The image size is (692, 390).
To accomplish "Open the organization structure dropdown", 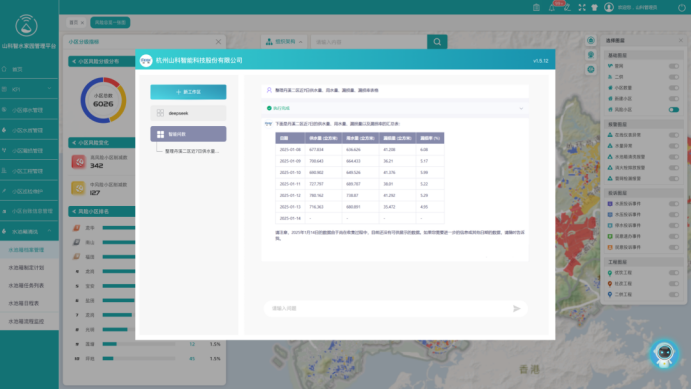I will [x=284, y=42].
